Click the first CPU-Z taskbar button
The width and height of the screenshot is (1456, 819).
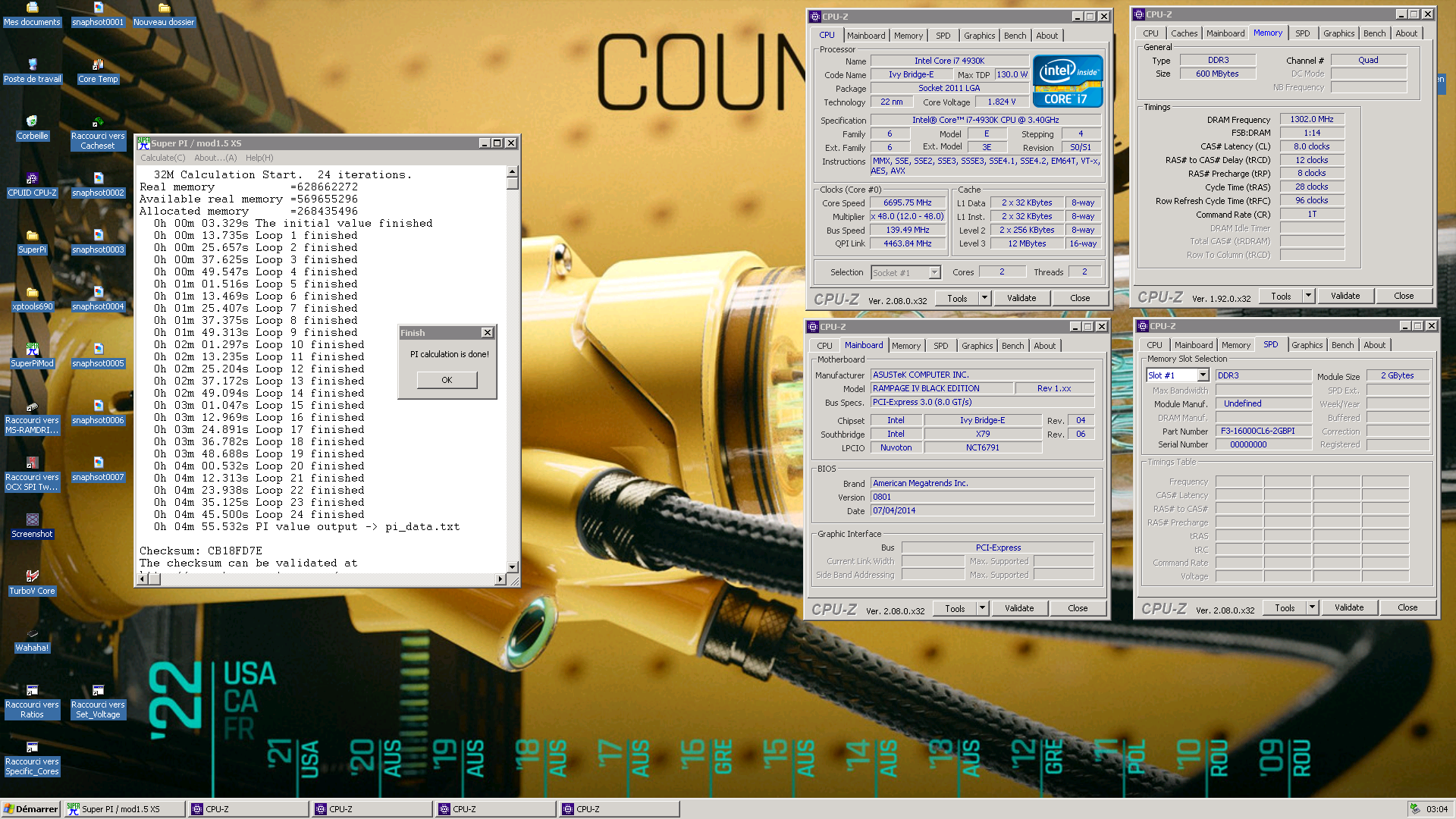point(249,809)
